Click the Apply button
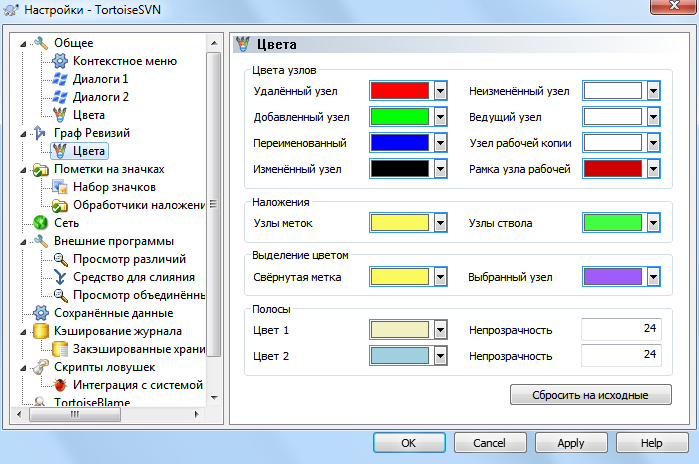Screen dimensions: 699x464 point(571,443)
